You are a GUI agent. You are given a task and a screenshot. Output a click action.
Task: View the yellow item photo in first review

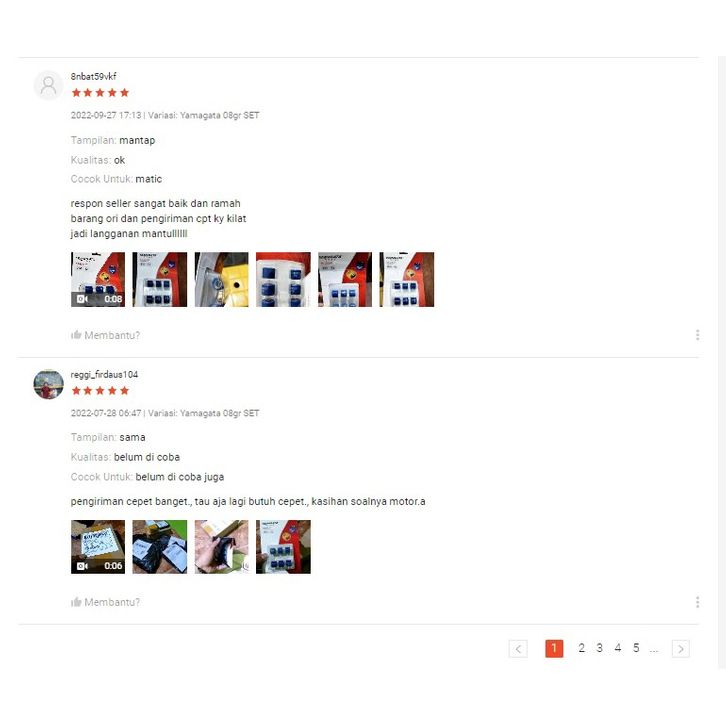tap(221, 279)
